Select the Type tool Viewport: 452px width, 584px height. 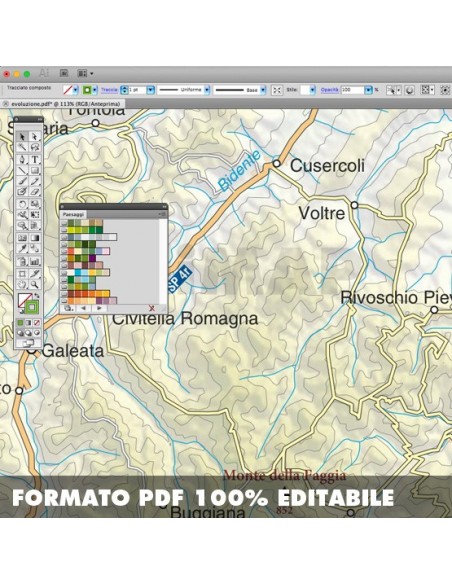point(35,159)
